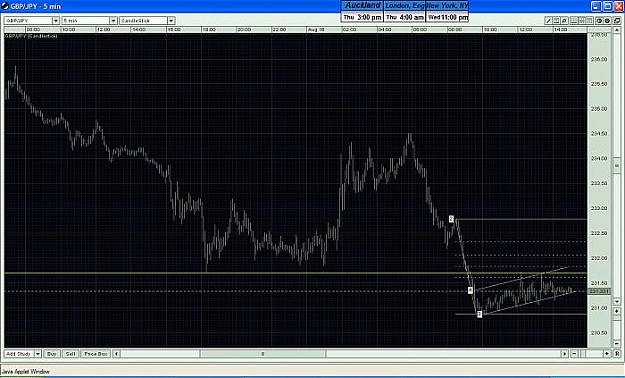625x378 pixels.
Task: Click the 233.00 price axis label
Action: click(x=599, y=208)
